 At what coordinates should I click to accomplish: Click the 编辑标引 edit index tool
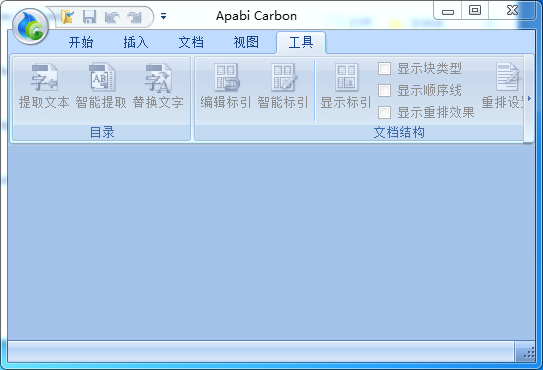point(226,86)
